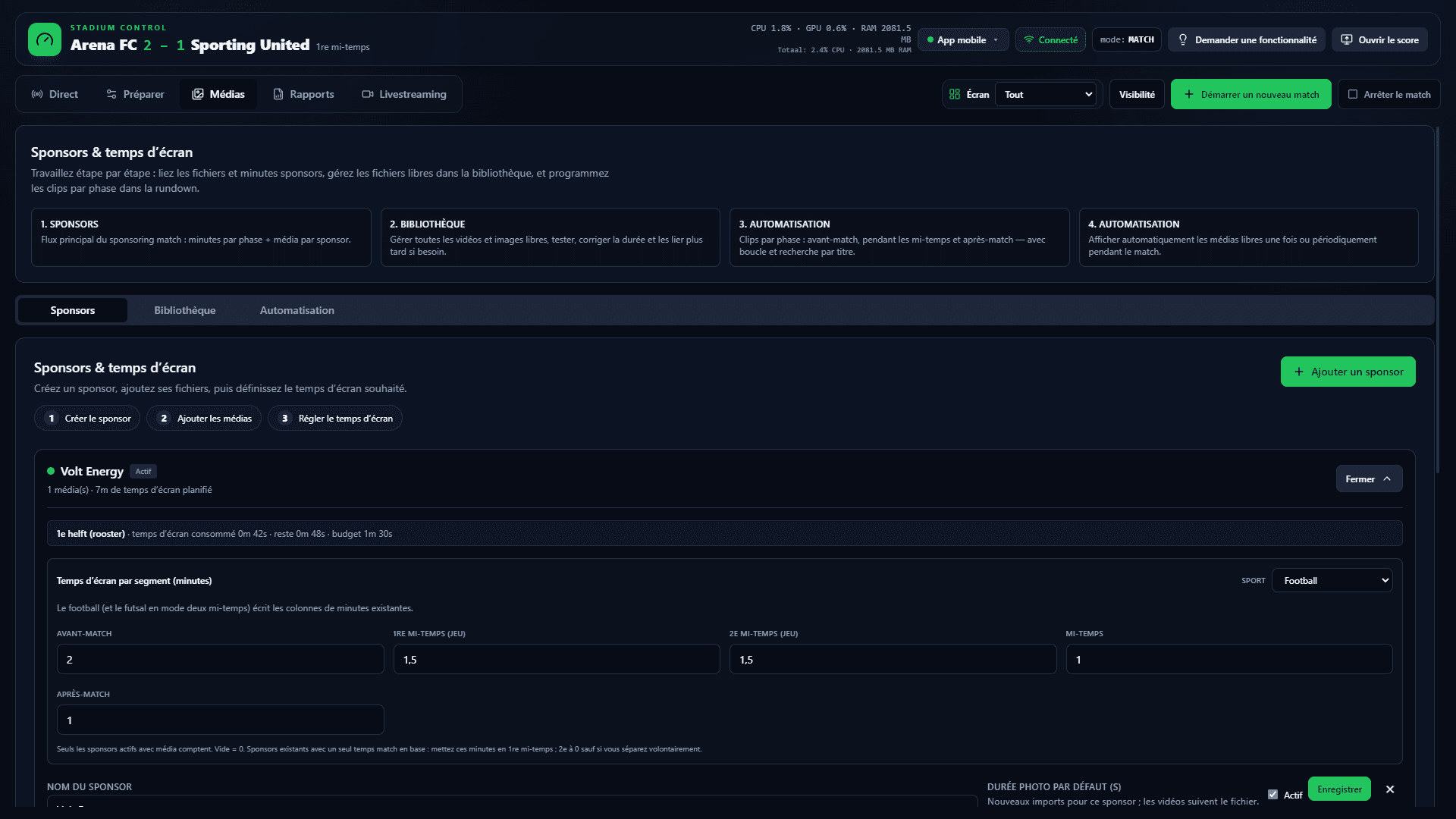The height and width of the screenshot is (819, 1456).
Task: Open the Écran 'Tout' dropdown
Action: pos(1047,94)
